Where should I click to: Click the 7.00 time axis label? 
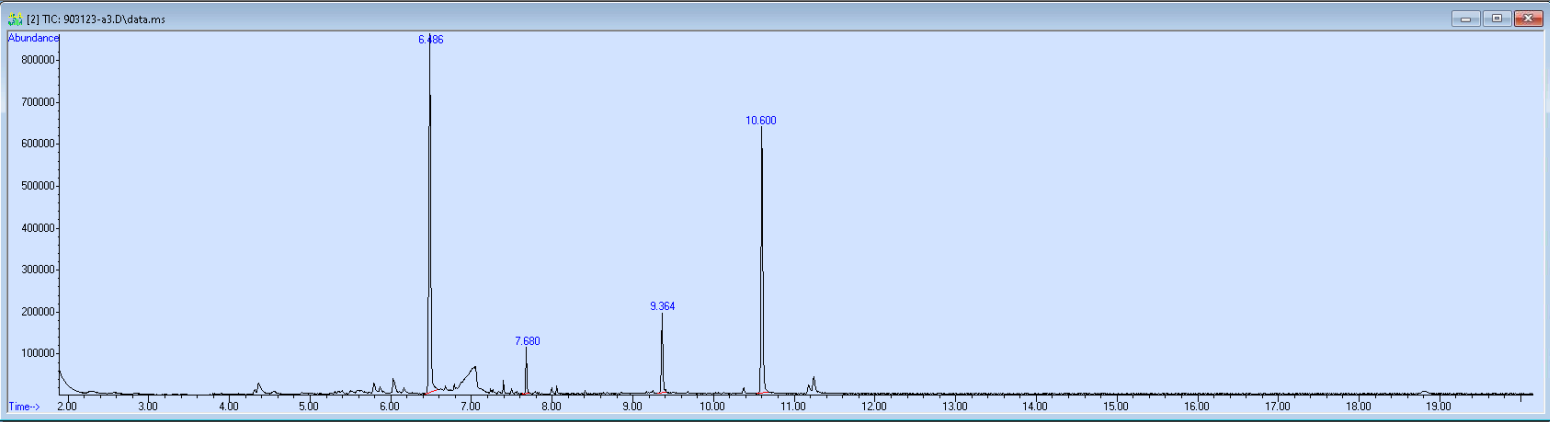tap(470, 407)
